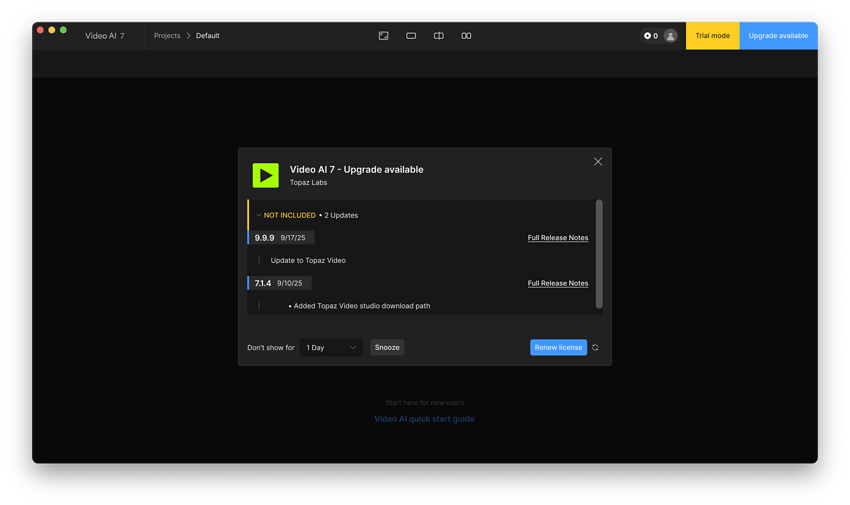Click the Video AI 7 app title
Viewport: 850px width, 505px height.
coord(105,36)
